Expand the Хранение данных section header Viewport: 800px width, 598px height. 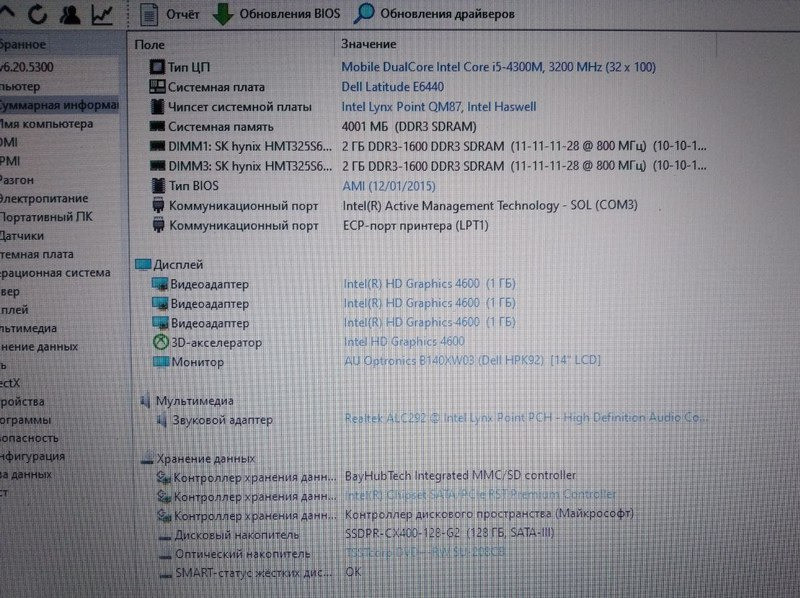click(193, 456)
